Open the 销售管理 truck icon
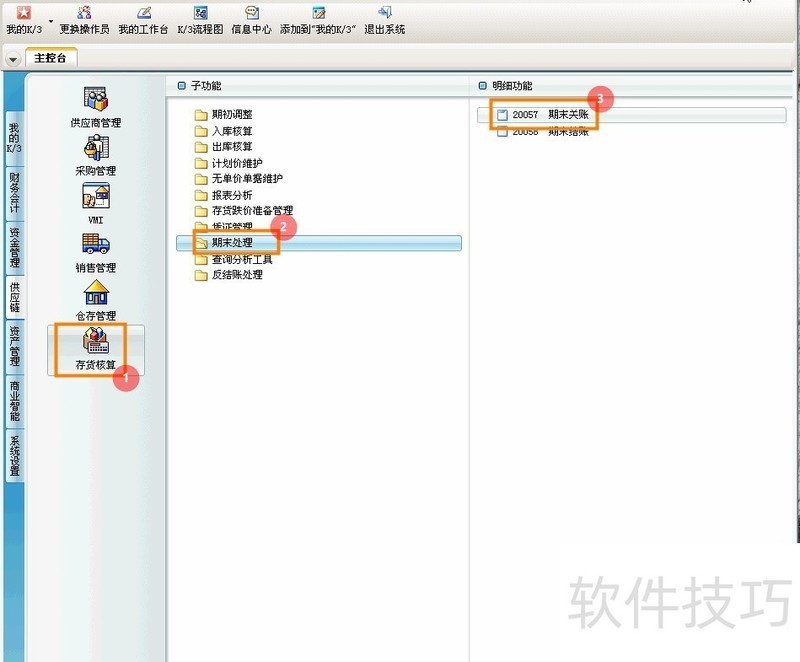 [96, 244]
